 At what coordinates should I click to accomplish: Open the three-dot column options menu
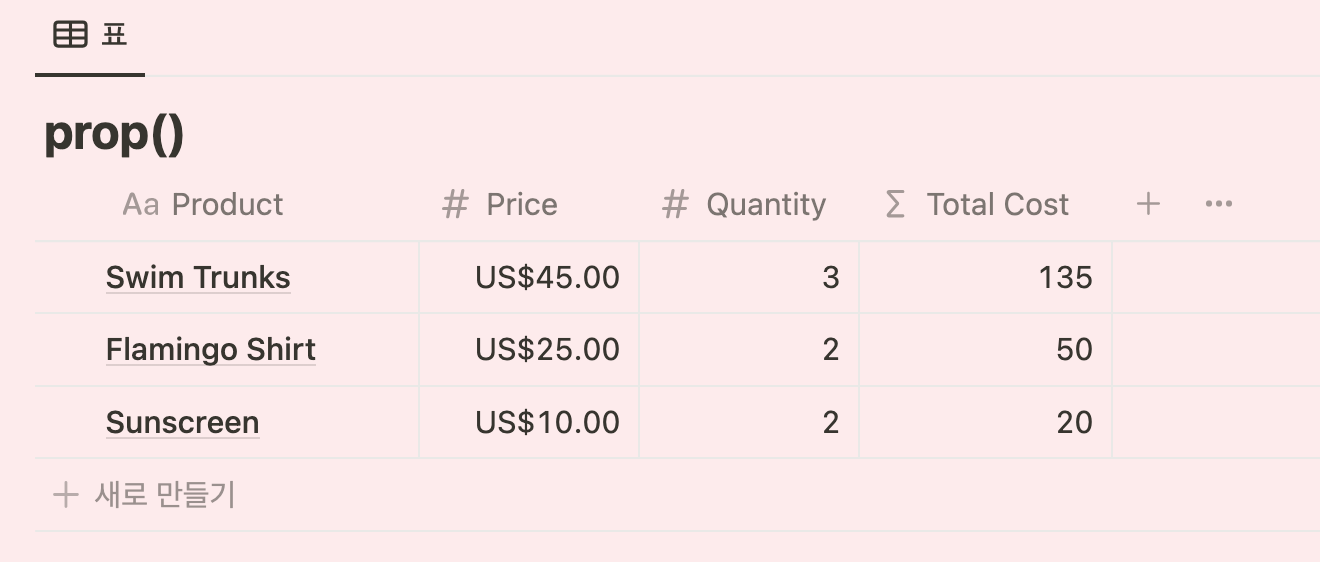(1219, 204)
